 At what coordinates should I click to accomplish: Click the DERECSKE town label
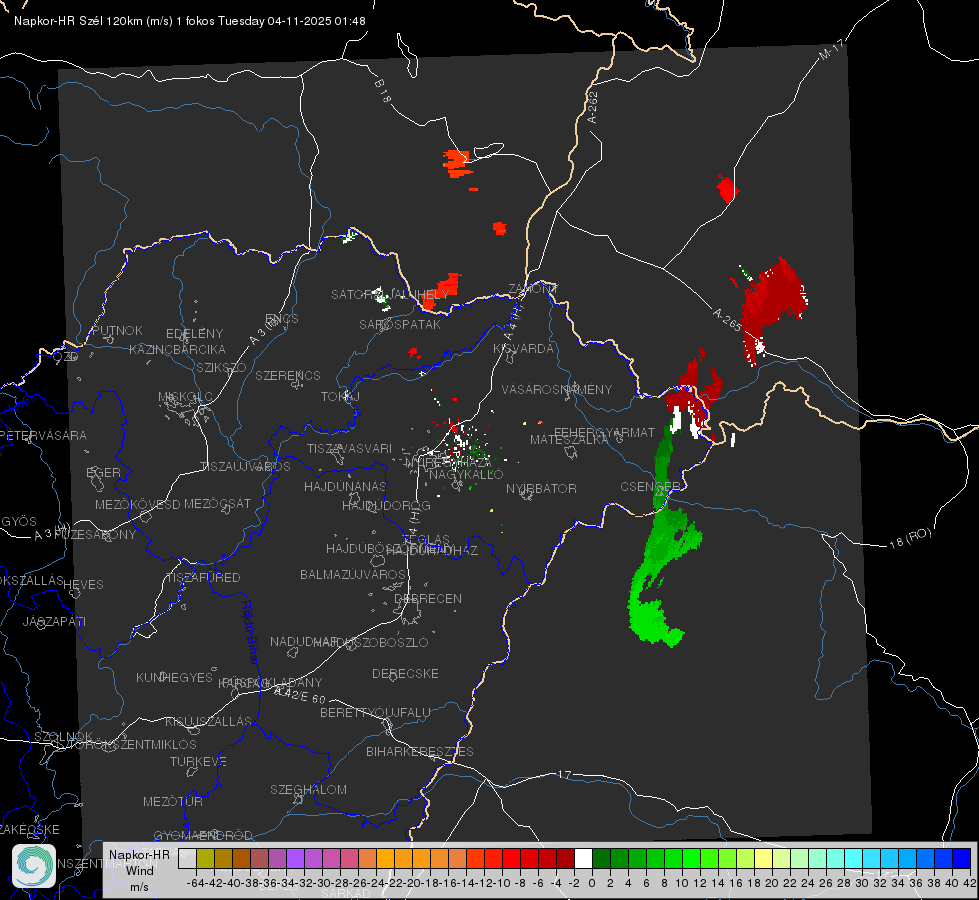tap(405, 674)
